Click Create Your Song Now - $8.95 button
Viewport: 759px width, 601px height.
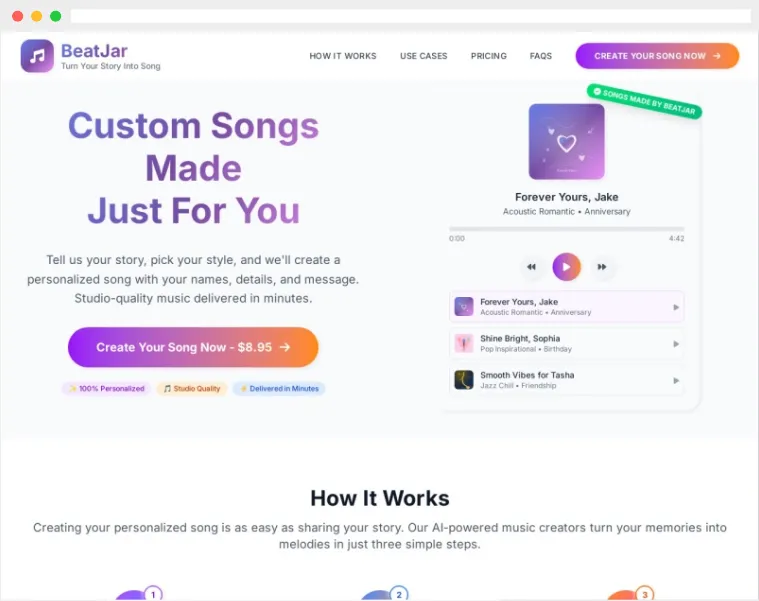coord(193,347)
